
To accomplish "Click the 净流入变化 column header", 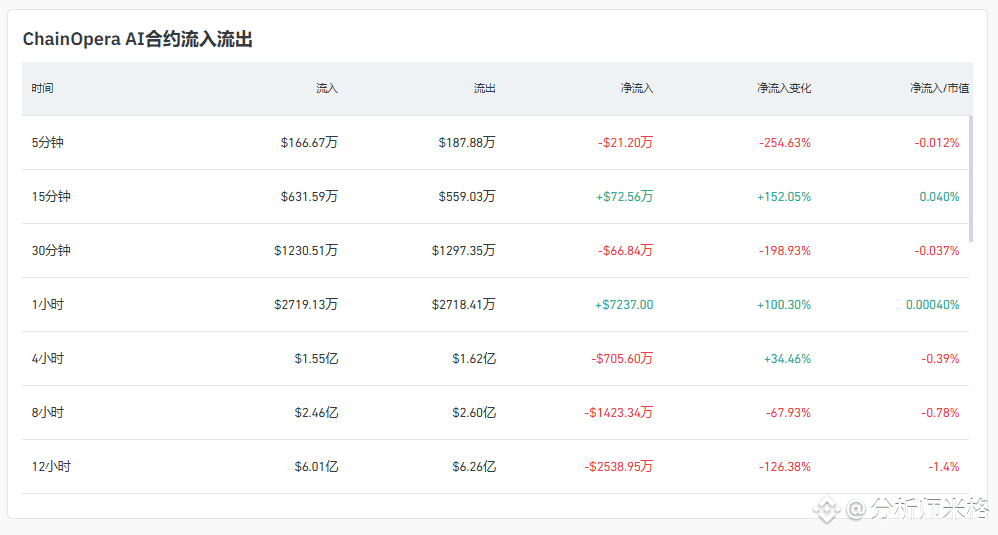I will (x=784, y=88).
